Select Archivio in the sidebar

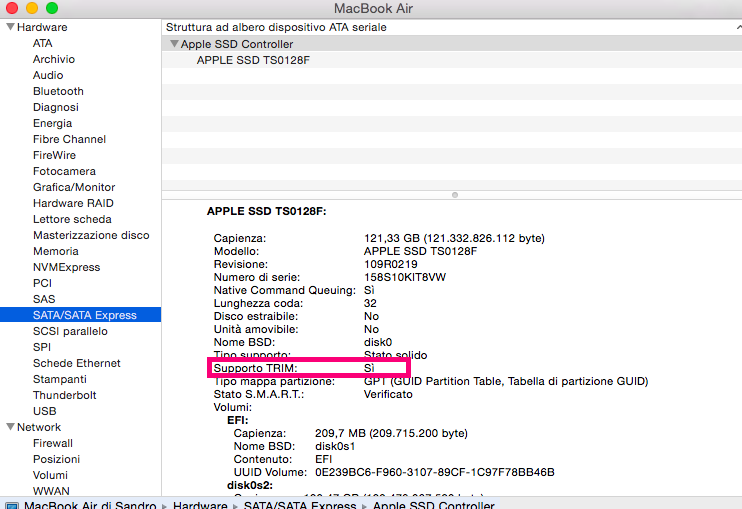click(54, 59)
